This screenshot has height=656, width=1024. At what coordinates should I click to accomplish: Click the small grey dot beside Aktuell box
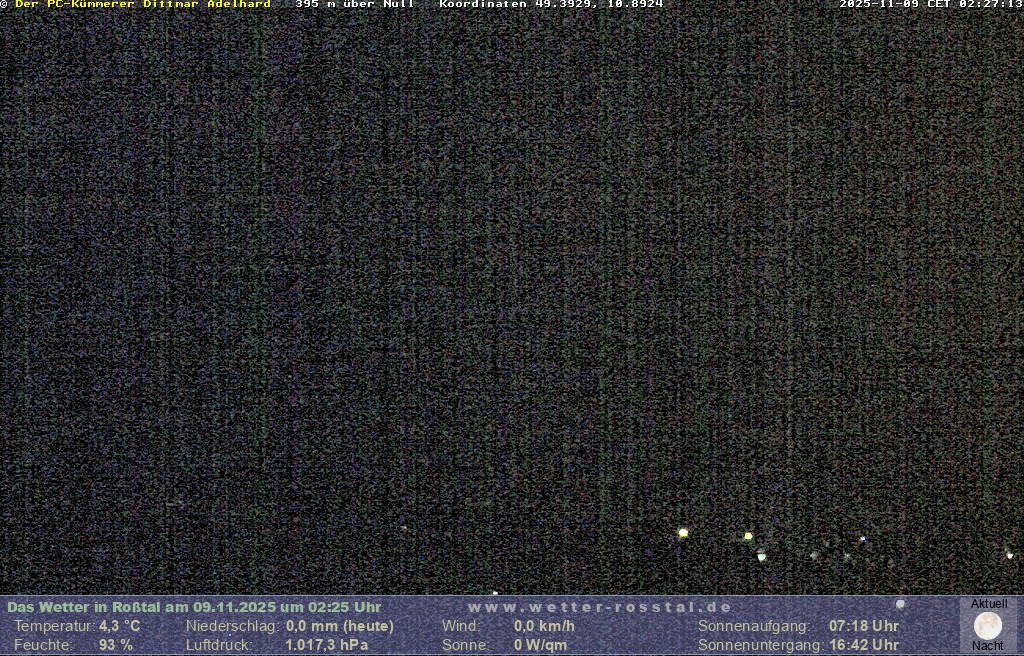[900, 604]
